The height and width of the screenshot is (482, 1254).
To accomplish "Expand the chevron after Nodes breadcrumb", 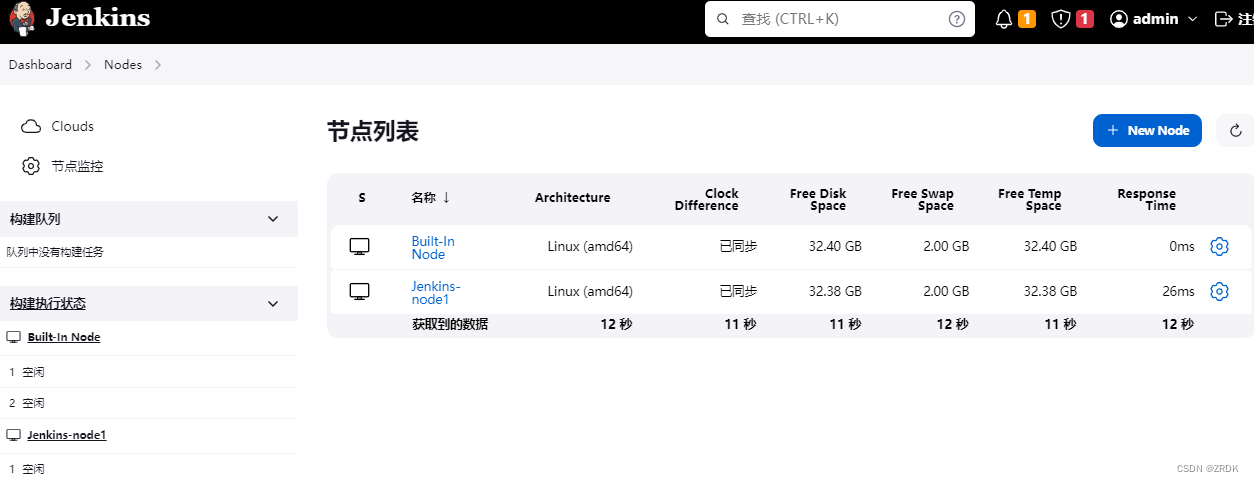I will pos(157,65).
